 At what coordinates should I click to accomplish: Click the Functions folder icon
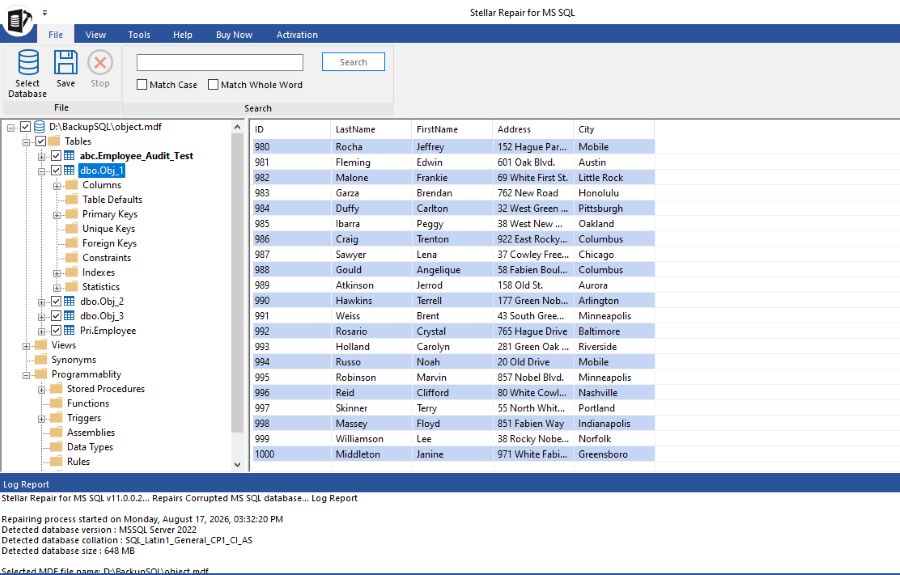[x=56, y=403]
